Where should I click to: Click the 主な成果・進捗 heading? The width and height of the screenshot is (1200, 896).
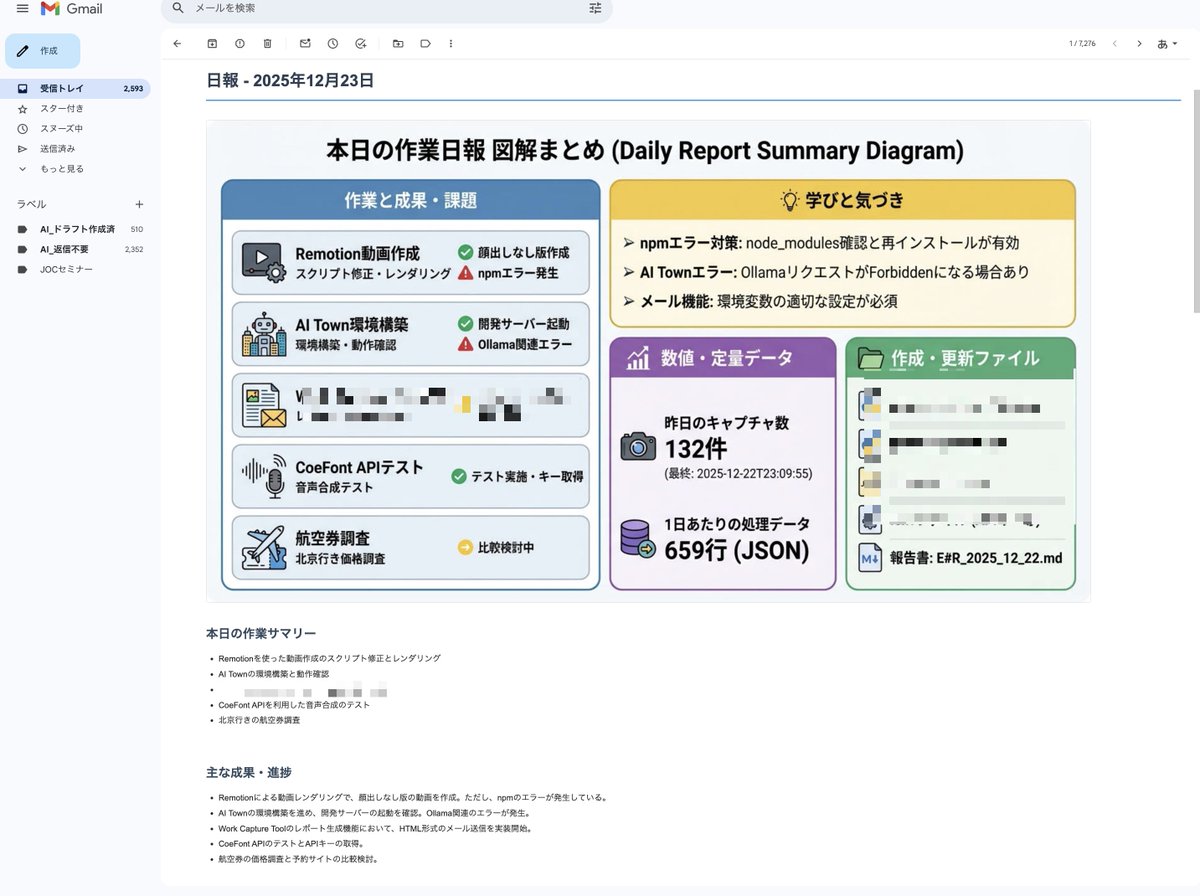tap(249, 772)
